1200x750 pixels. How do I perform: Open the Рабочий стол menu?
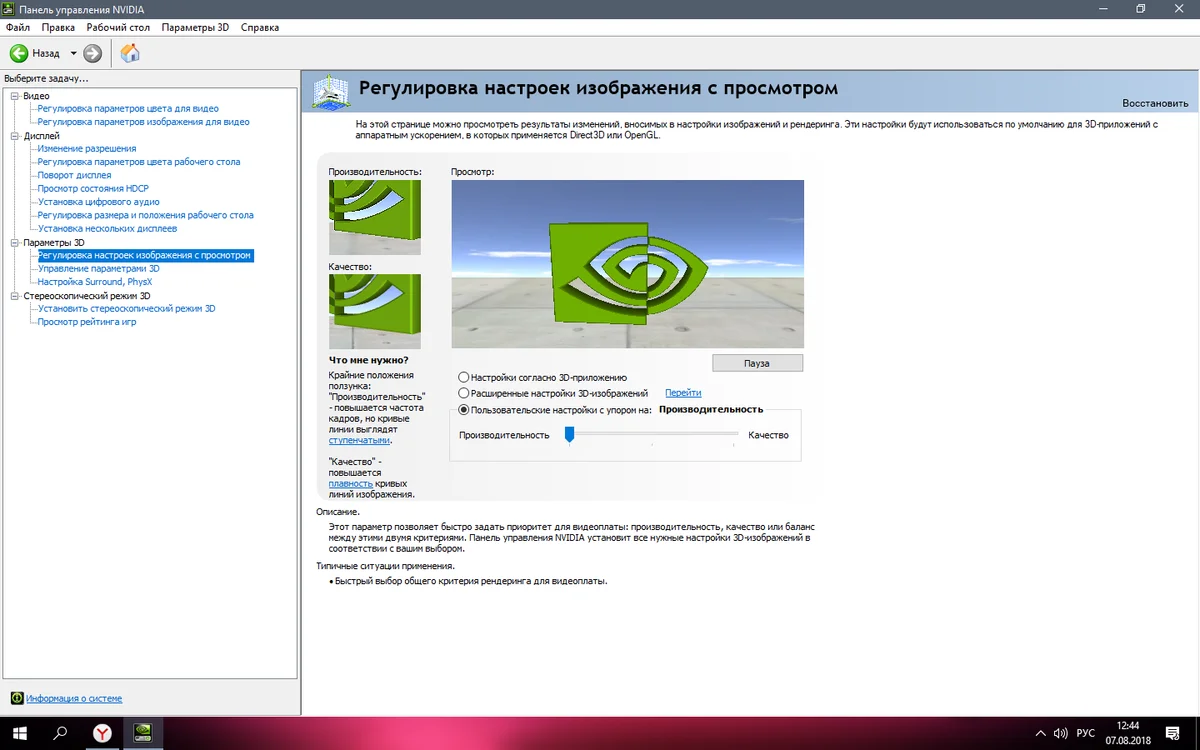119,27
